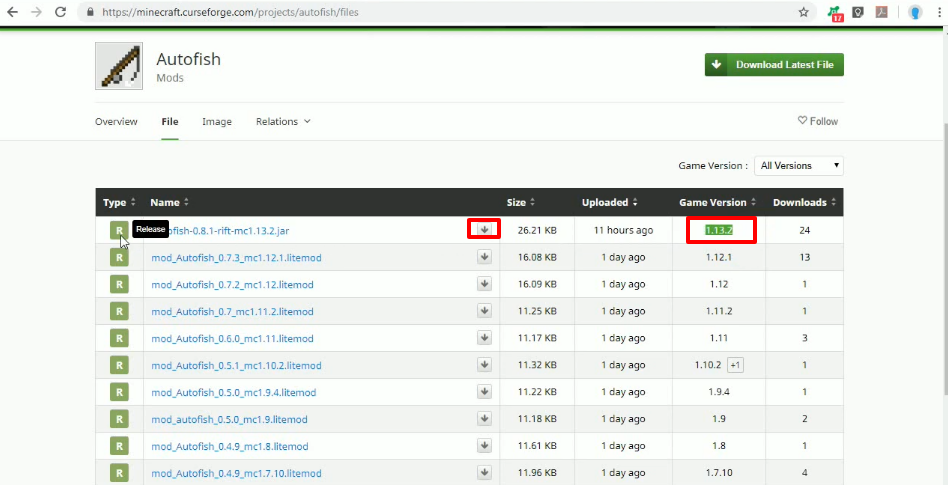The height and width of the screenshot is (485, 948).
Task: Download mod_Autofish_0.4.9_mc1.8.litemod via arrow
Action: [x=484, y=446]
